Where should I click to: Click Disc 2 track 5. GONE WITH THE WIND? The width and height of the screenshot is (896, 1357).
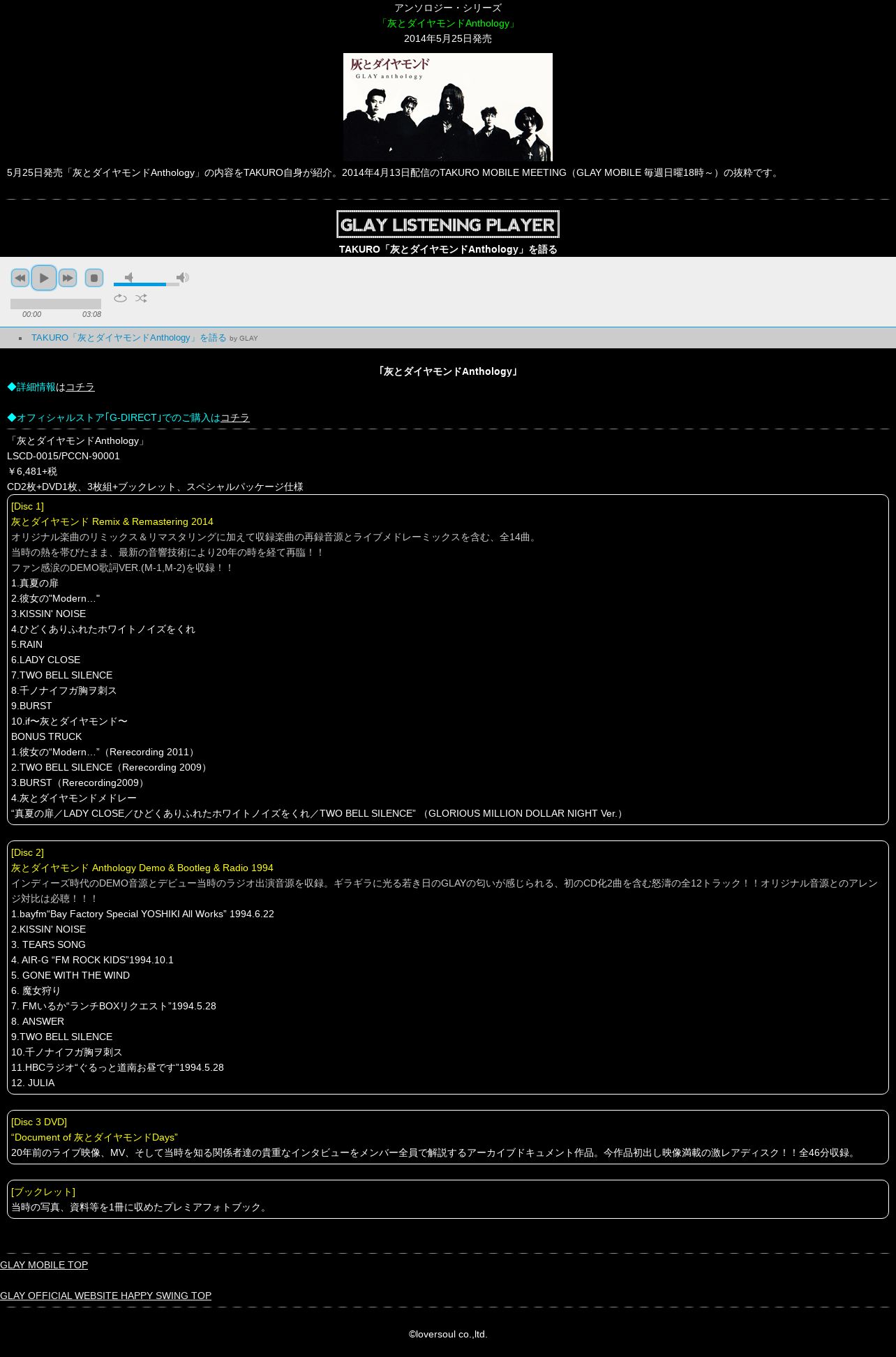[70, 975]
